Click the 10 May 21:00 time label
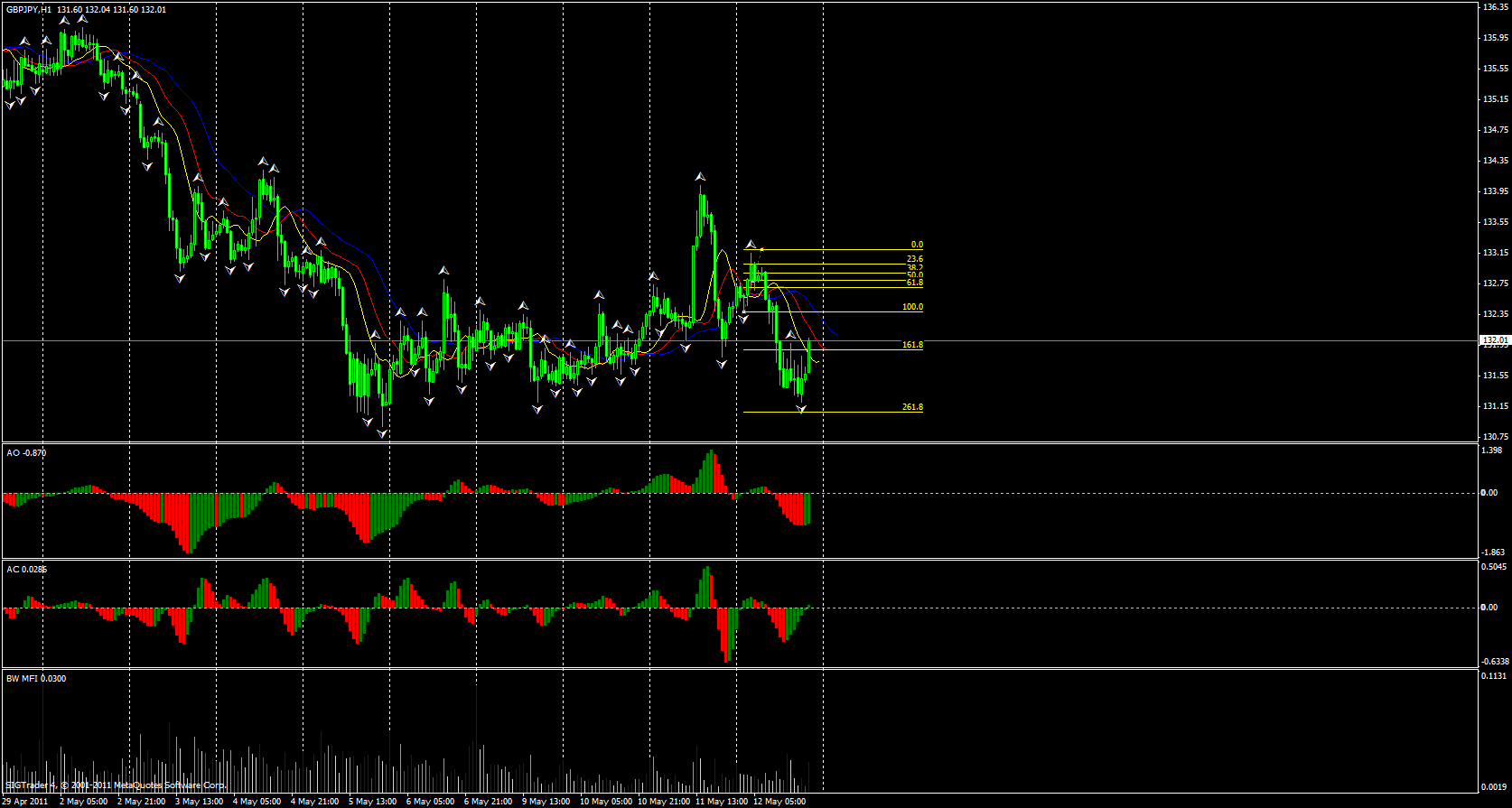The image size is (1512, 808). (x=664, y=801)
